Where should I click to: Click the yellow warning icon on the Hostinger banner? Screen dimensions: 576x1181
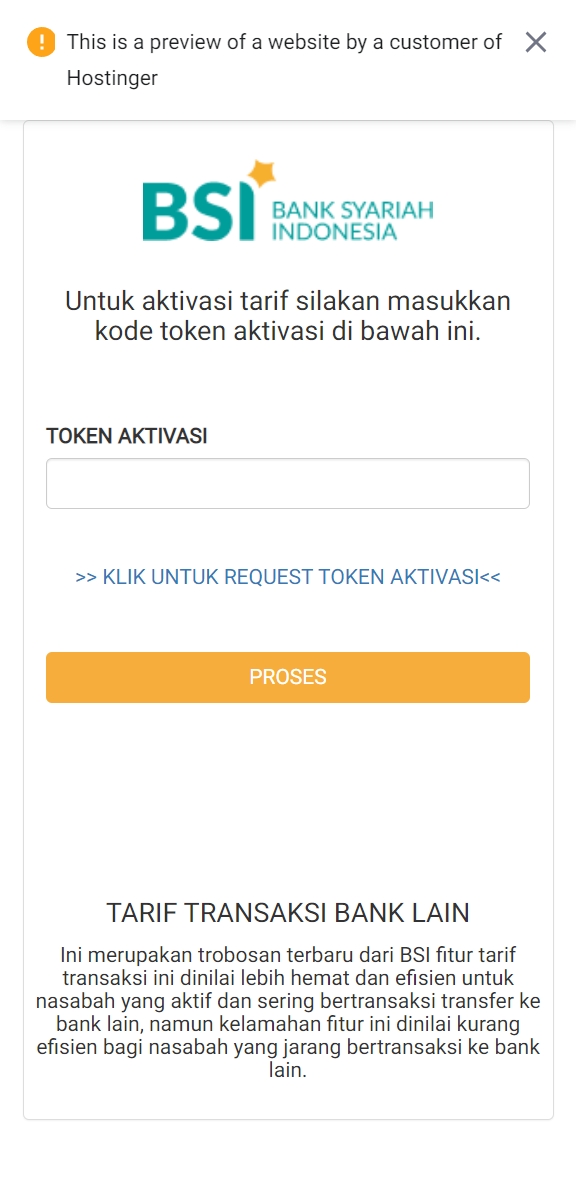(41, 42)
